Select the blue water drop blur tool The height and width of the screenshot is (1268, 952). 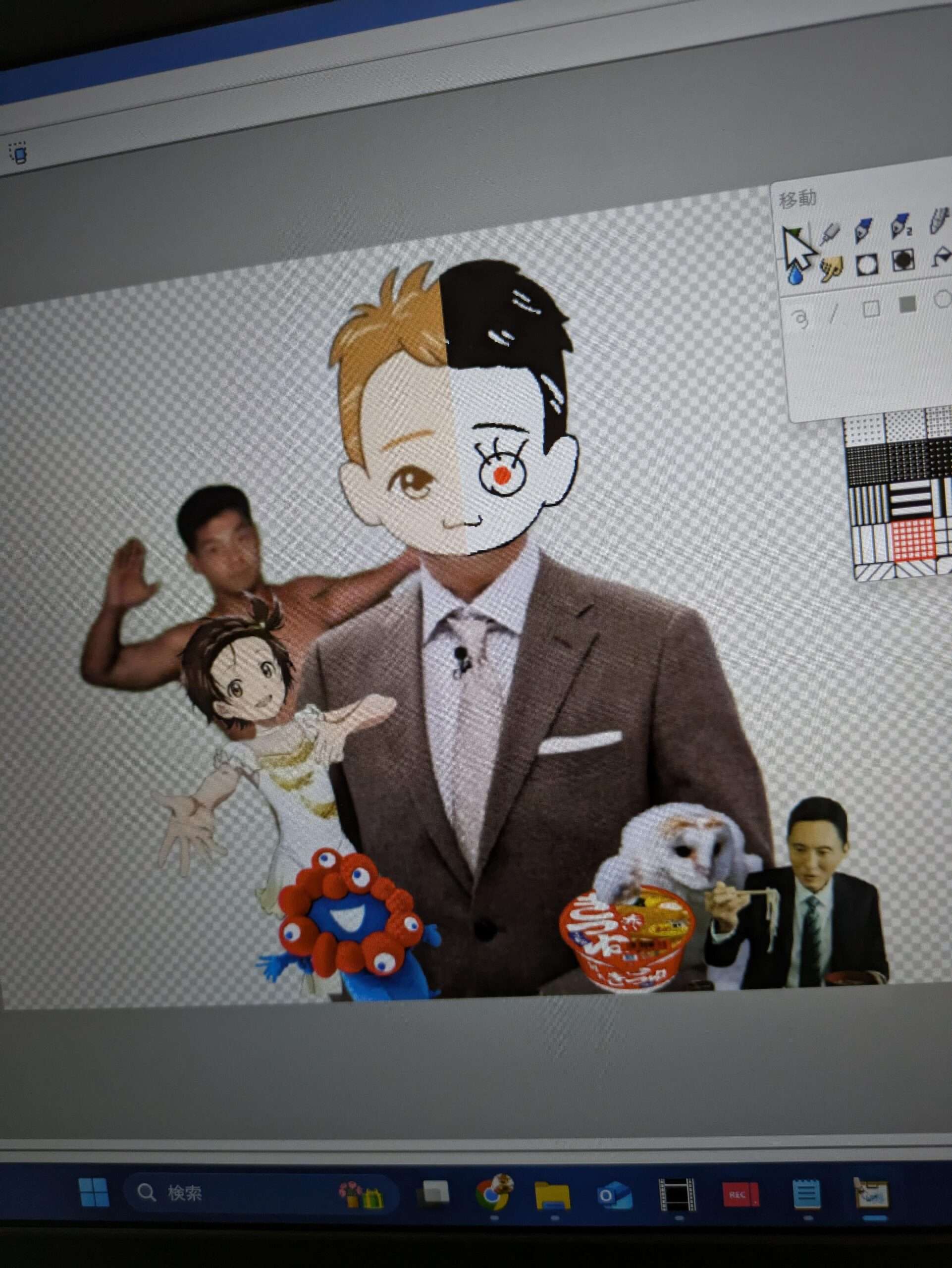tap(794, 277)
